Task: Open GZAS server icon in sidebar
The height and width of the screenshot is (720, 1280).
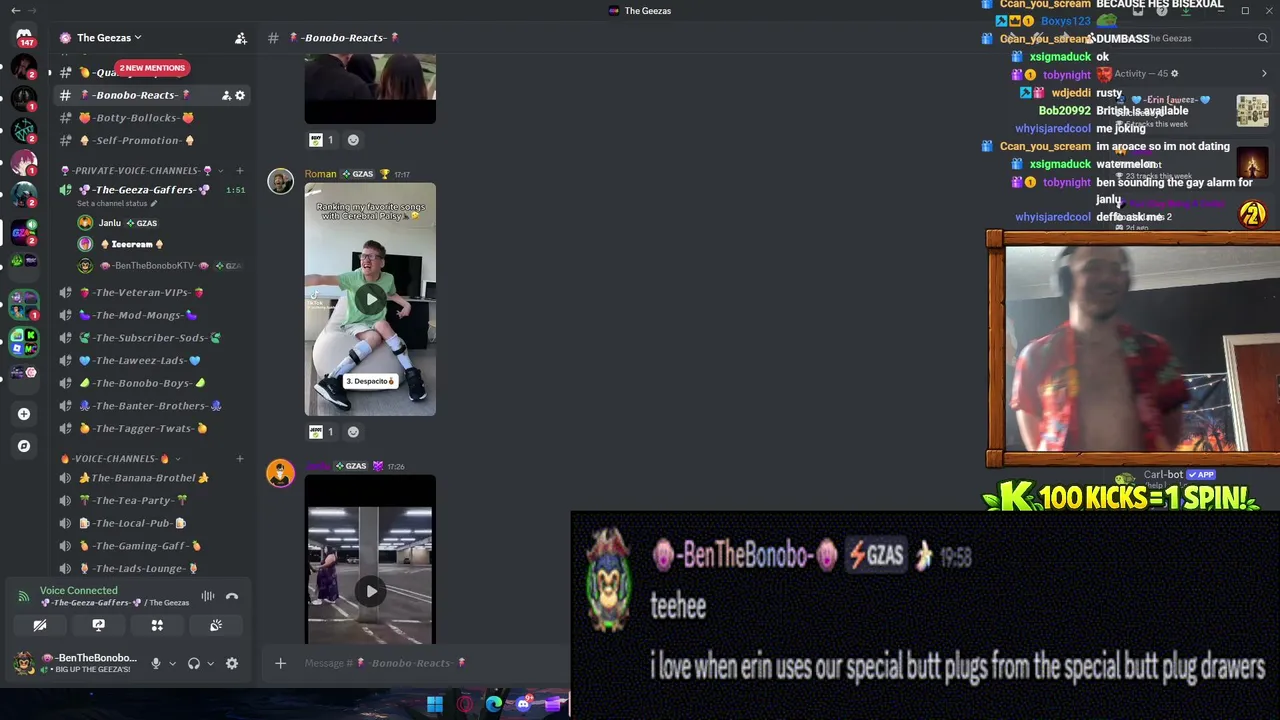Action: pos(24,232)
